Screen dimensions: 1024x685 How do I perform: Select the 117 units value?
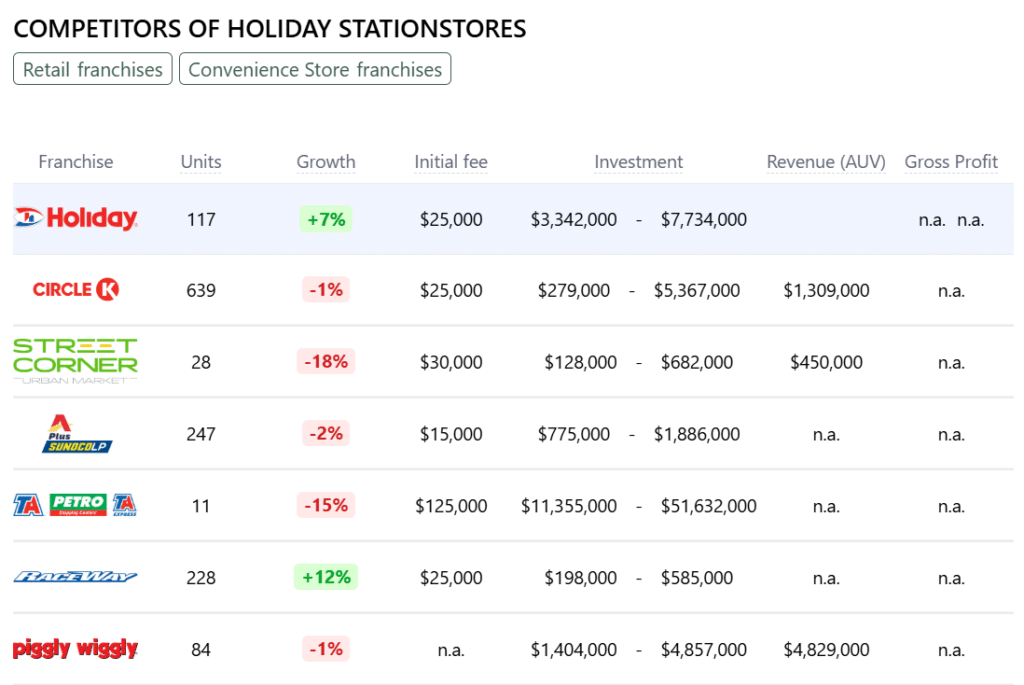201,219
